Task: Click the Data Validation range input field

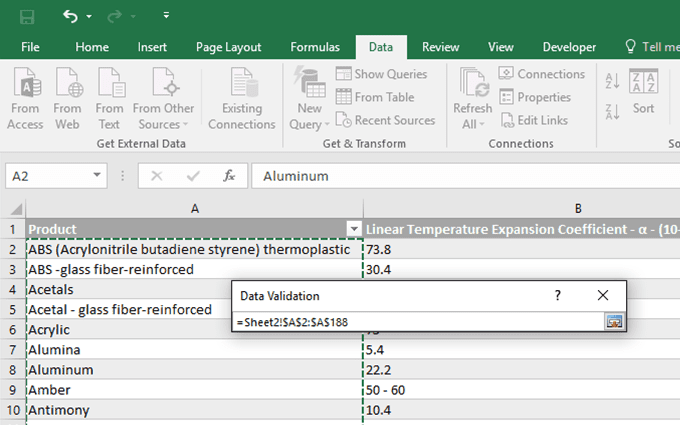Action: point(419,322)
